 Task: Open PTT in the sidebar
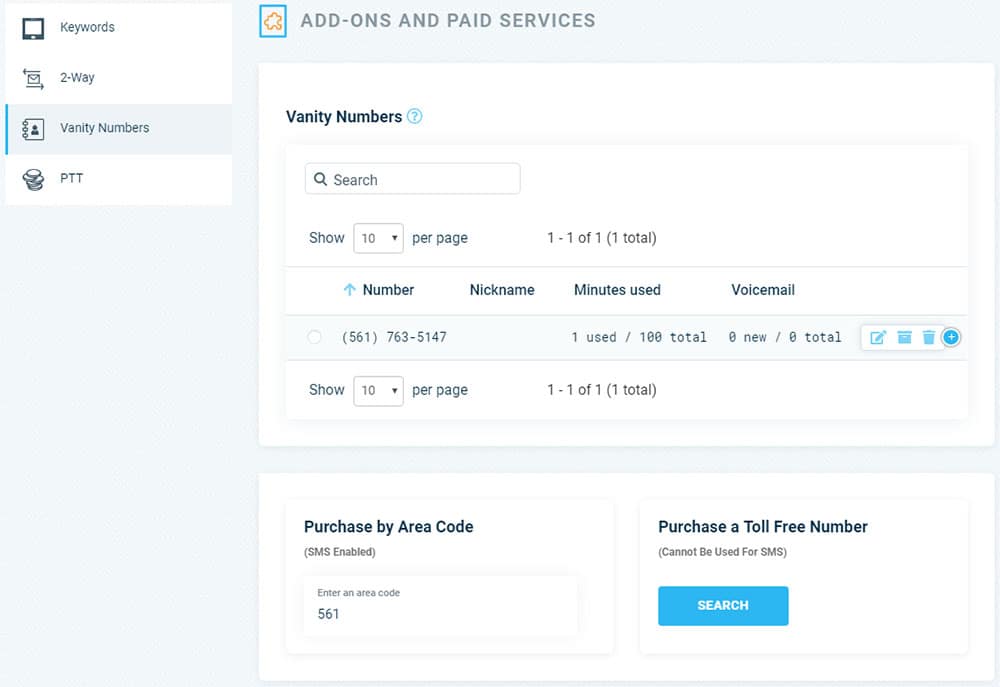[71, 179]
